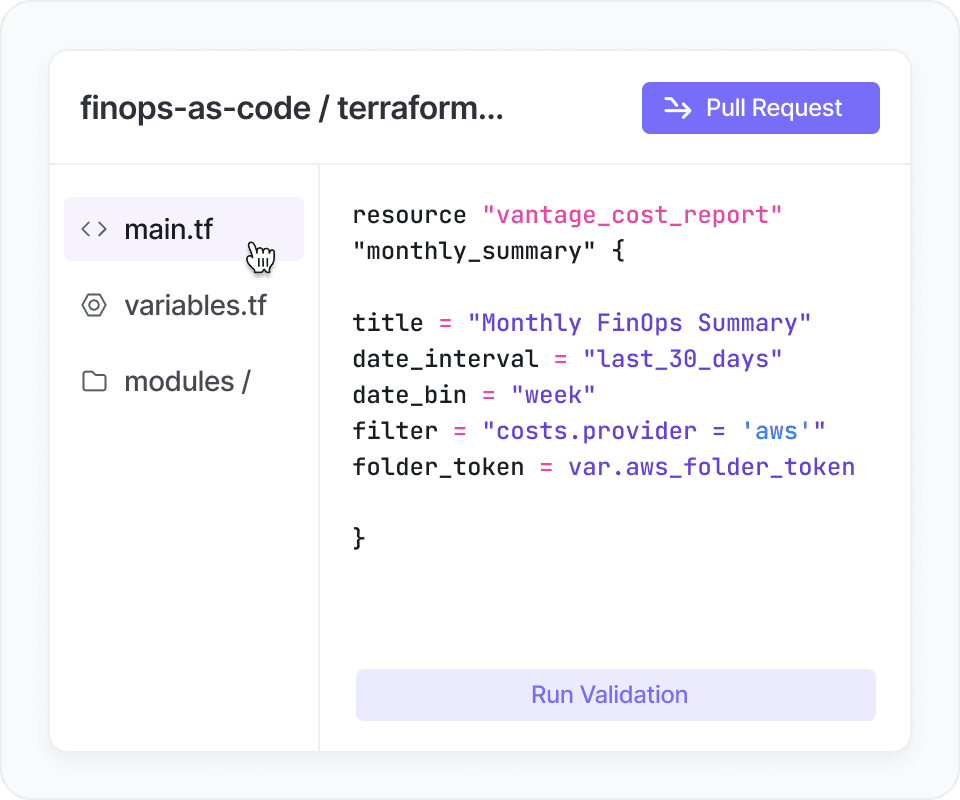Click the merge arrow icon on Pull Request

[678, 109]
